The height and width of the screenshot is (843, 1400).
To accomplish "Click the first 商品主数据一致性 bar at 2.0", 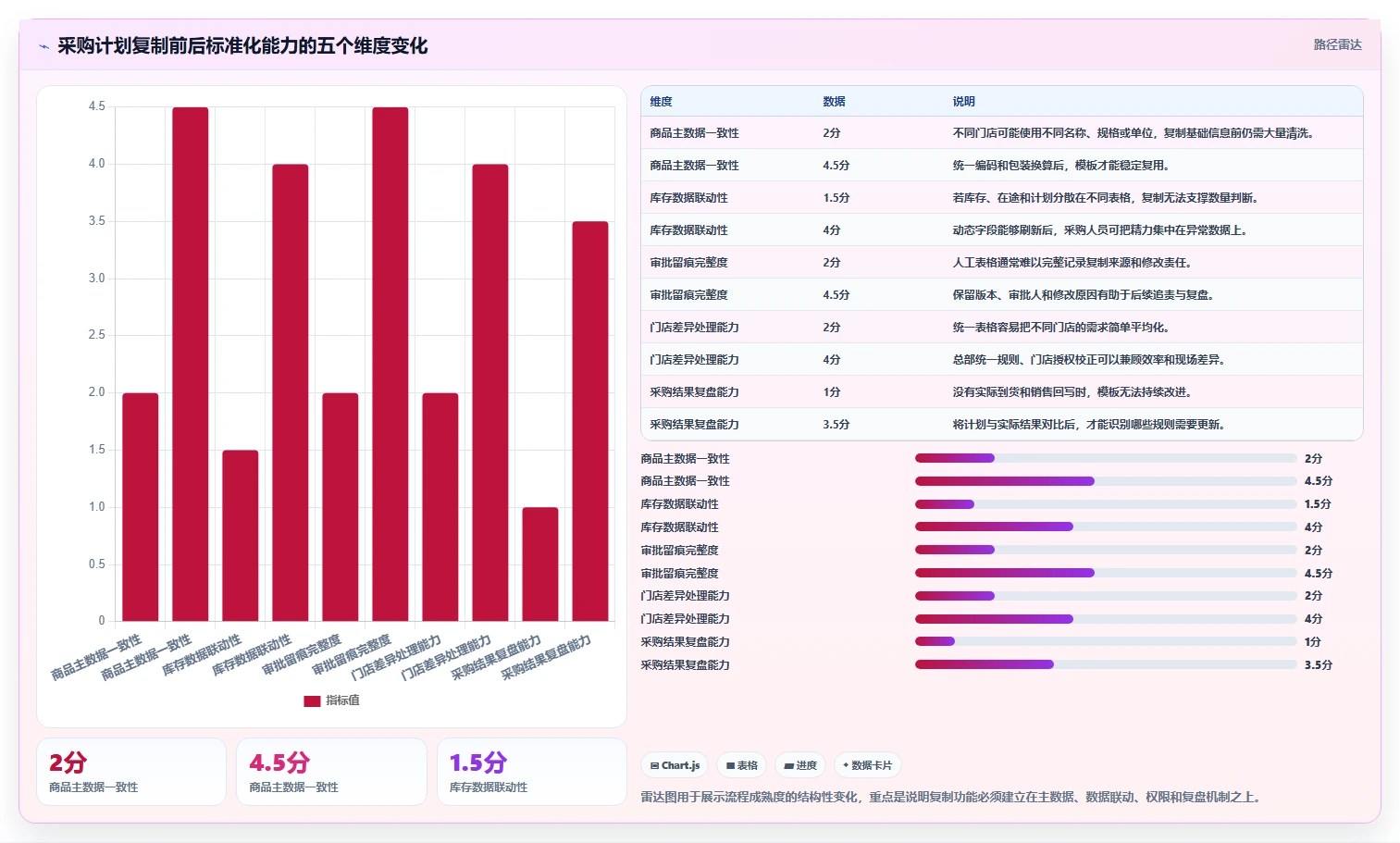I will point(141,507).
